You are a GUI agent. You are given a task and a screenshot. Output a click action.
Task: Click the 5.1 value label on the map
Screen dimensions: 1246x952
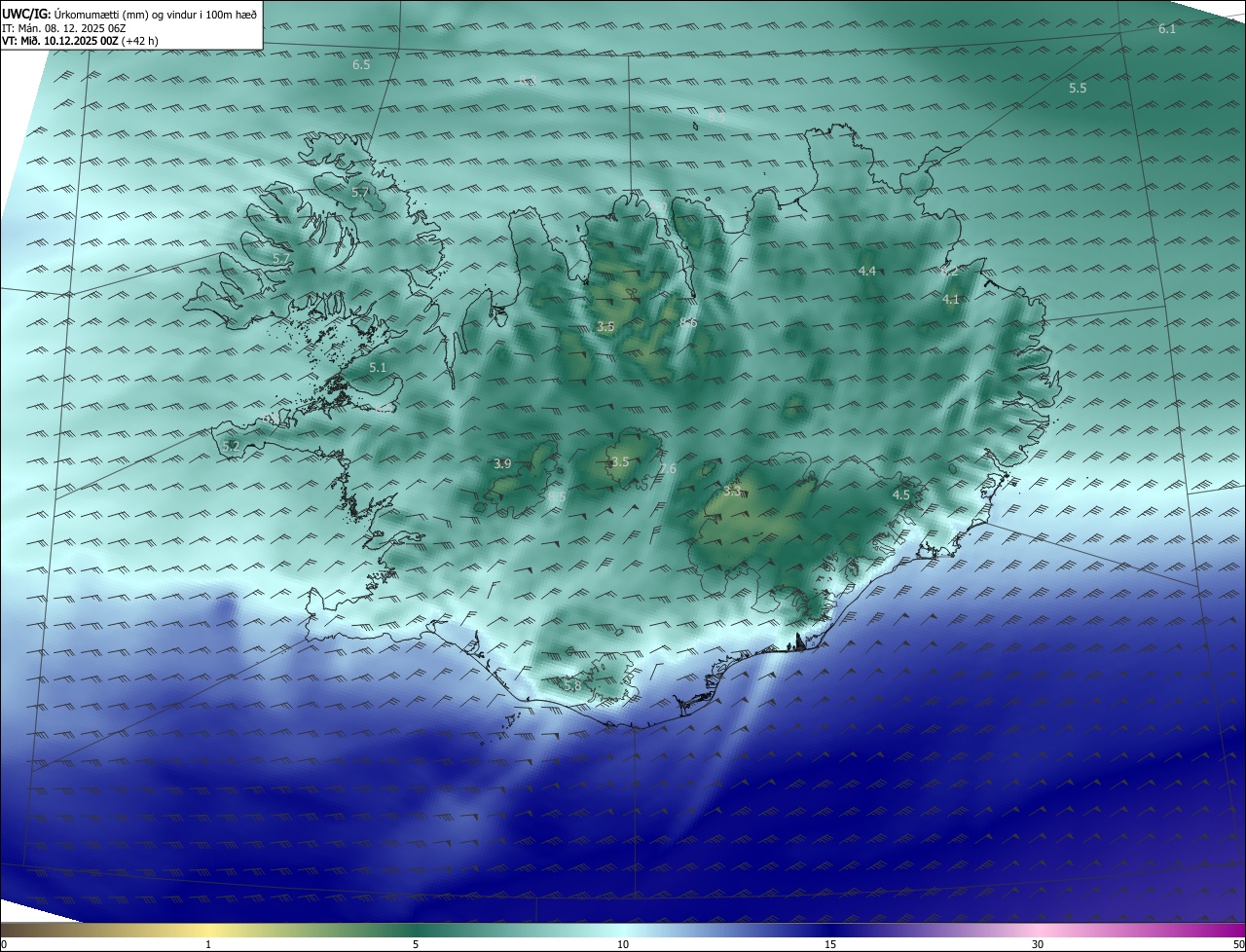(379, 368)
